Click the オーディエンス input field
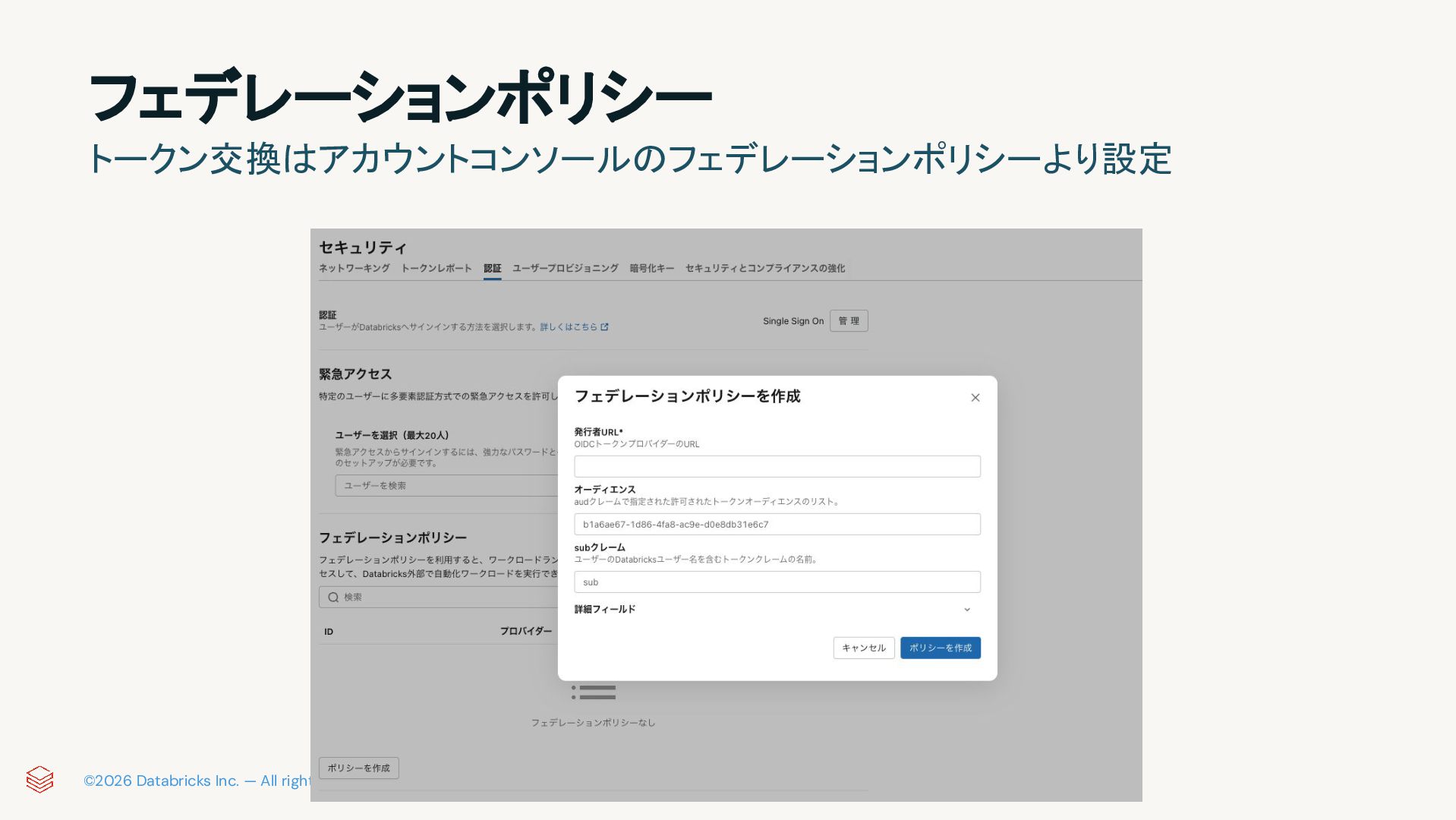The height and width of the screenshot is (820, 1456). point(777,524)
